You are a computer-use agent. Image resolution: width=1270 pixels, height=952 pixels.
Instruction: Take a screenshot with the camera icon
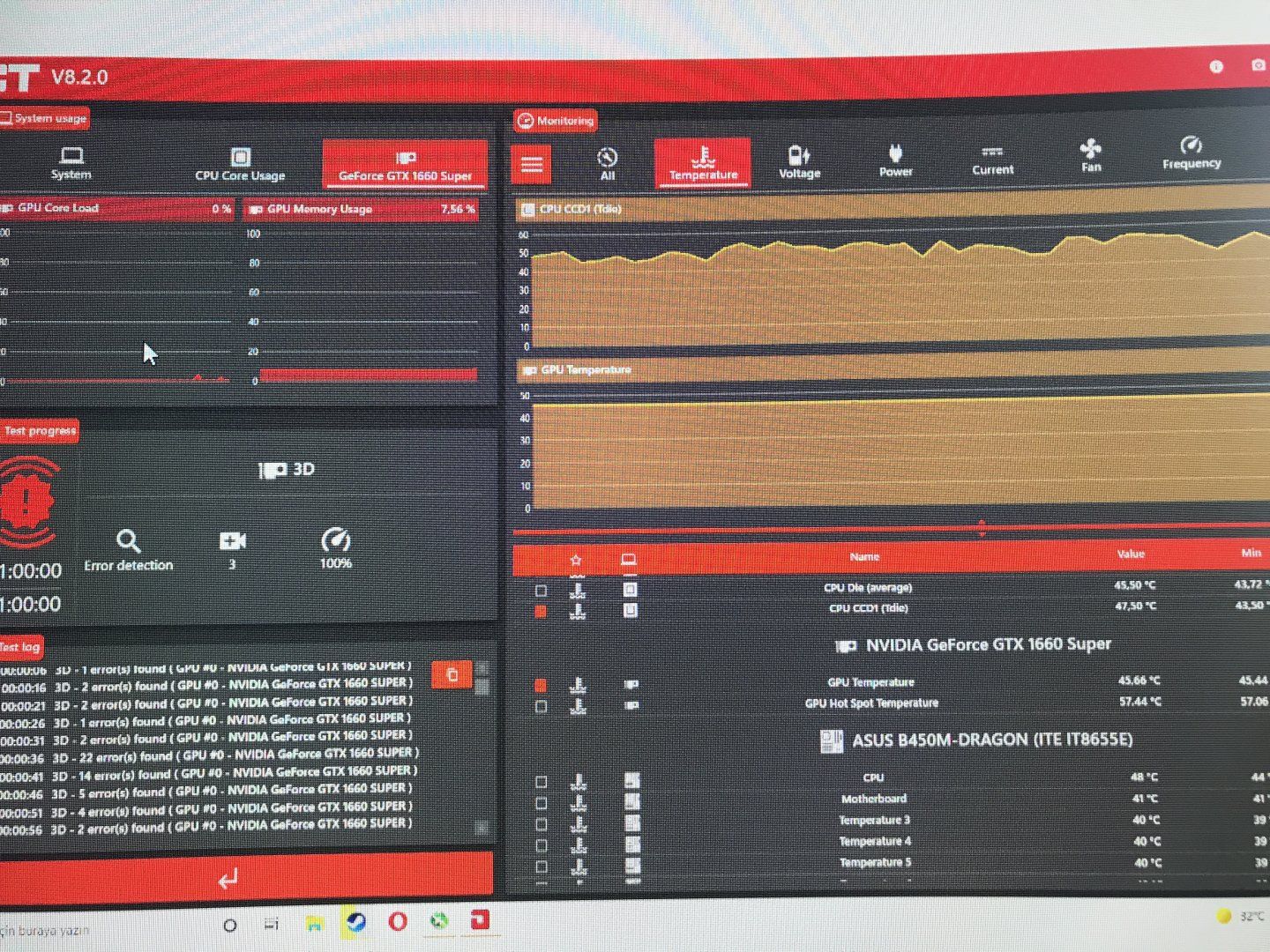(1259, 66)
